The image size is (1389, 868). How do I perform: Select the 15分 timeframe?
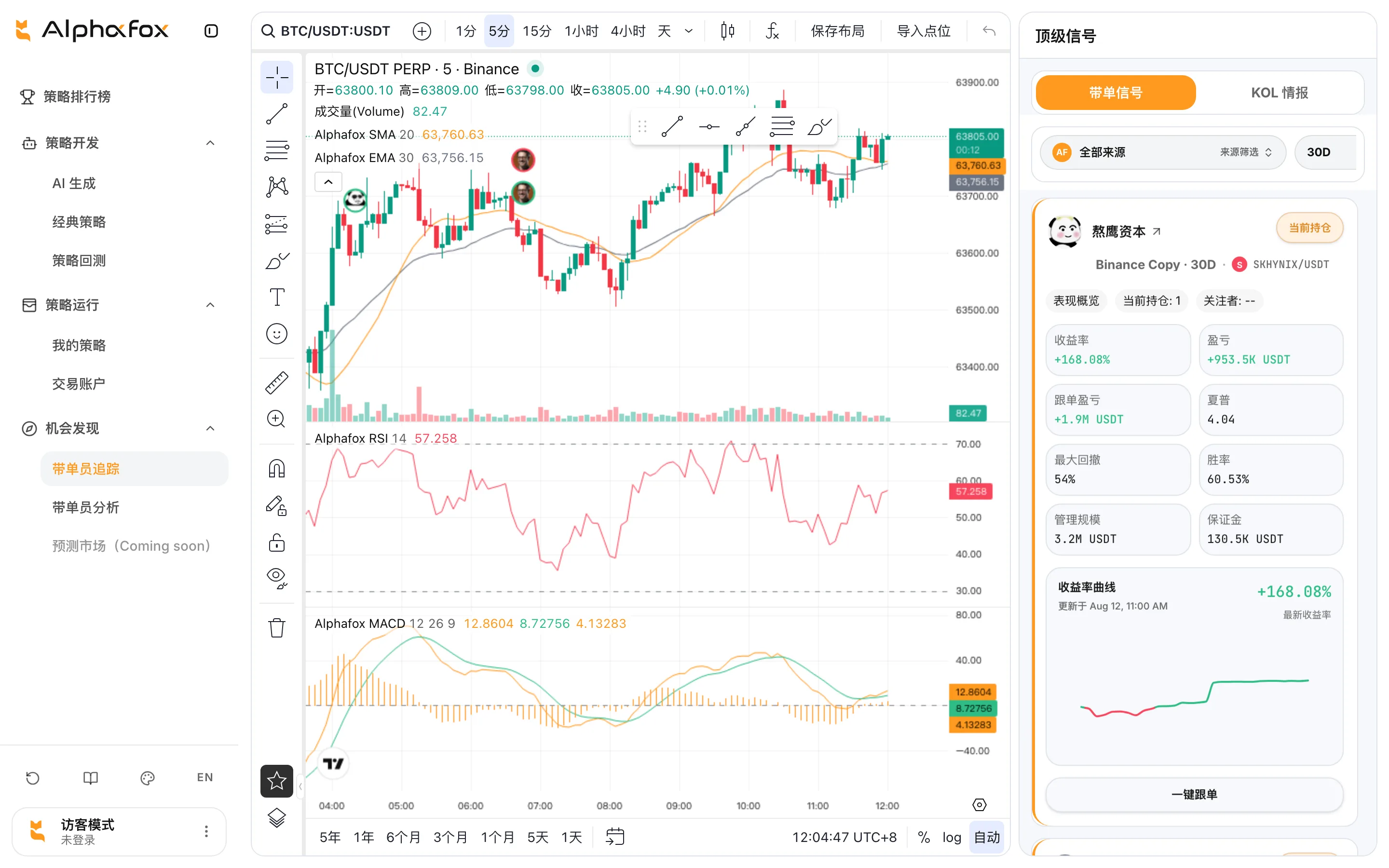[537, 31]
